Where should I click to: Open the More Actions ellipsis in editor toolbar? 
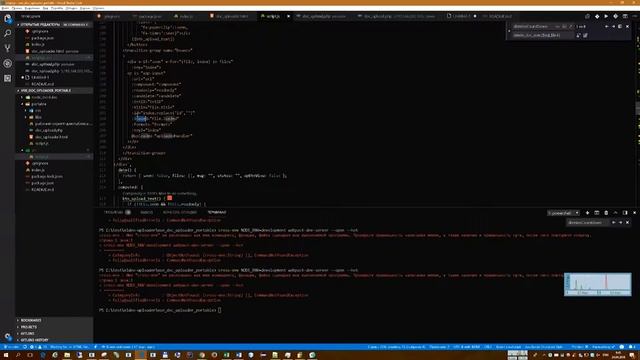coord(635,16)
